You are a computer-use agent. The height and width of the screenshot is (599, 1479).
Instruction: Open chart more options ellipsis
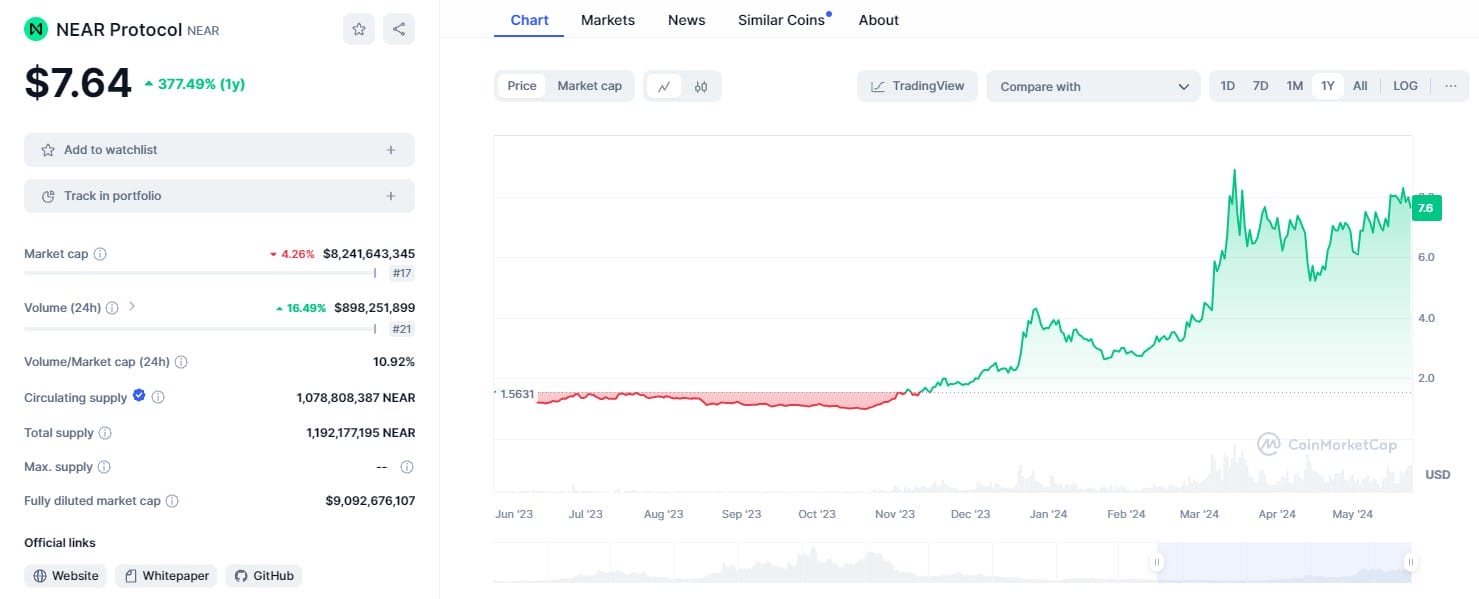coord(1450,86)
